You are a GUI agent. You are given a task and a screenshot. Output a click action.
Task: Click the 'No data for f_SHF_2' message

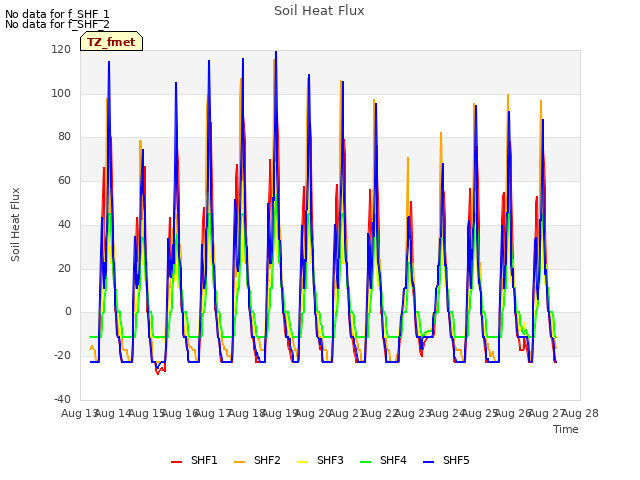coord(57,24)
